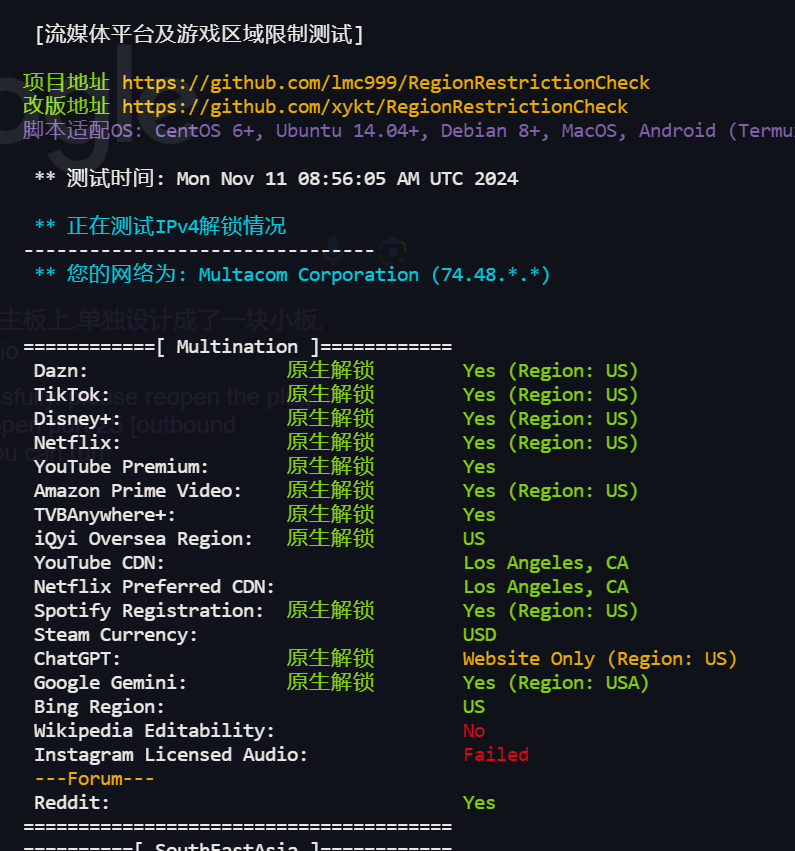
Task: Click the YouTube CDN: row label
Action: click(99, 563)
